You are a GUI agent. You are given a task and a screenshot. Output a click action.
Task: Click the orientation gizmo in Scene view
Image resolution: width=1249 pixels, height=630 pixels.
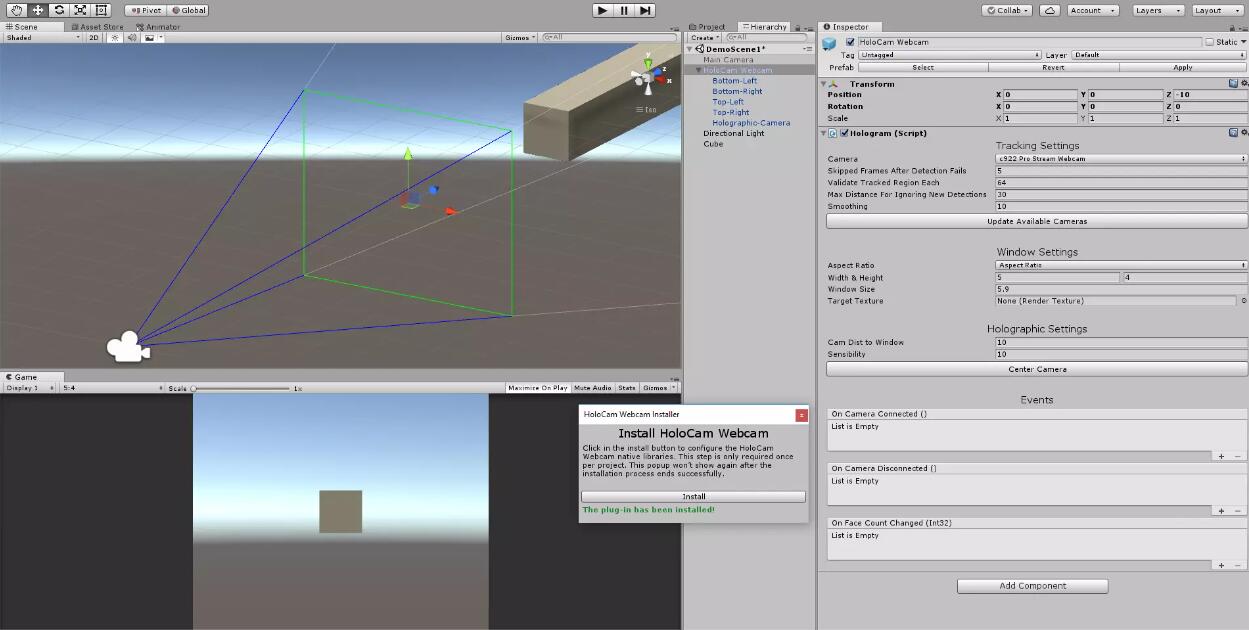[x=647, y=78]
